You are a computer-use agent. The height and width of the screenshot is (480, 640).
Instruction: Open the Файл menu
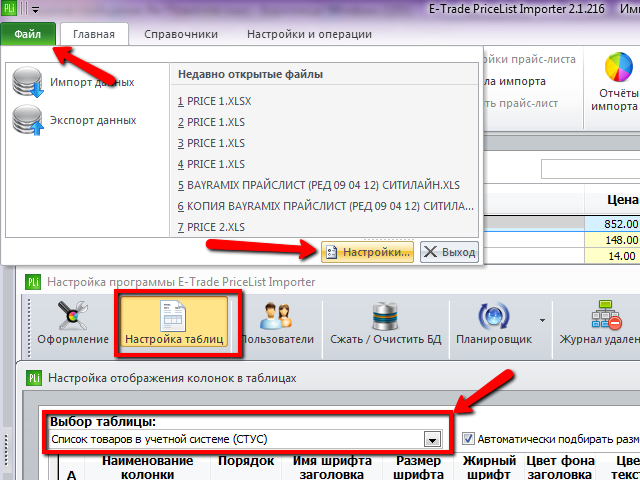click(28, 34)
